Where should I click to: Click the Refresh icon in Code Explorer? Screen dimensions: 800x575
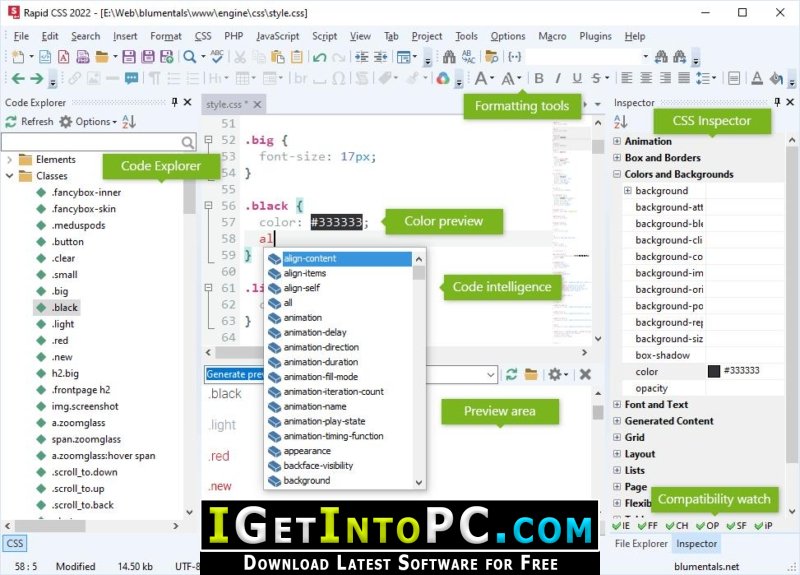(11, 121)
